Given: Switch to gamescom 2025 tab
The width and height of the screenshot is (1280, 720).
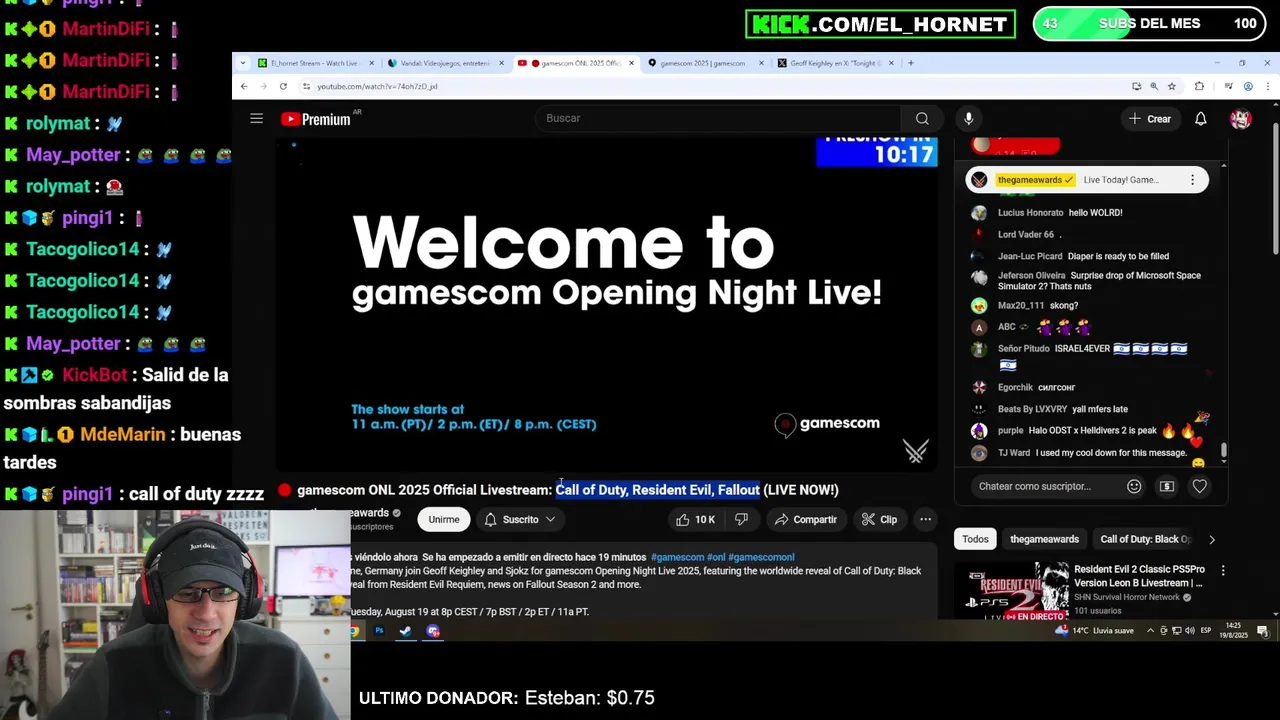Looking at the screenshot, I should coord(706,63).
